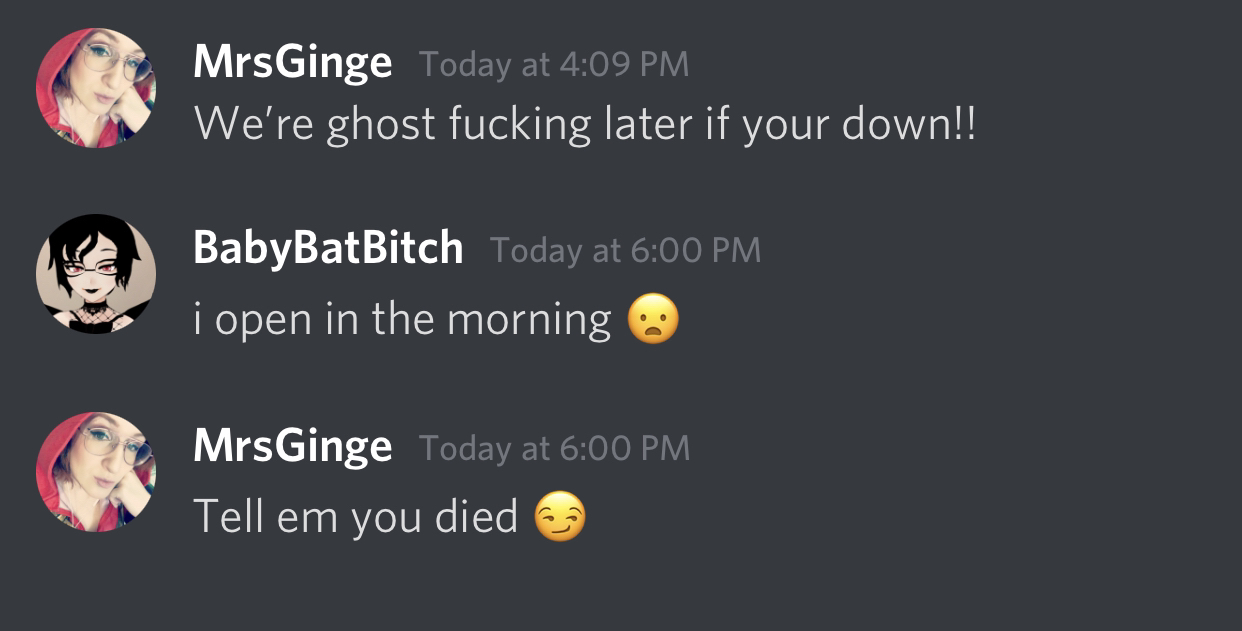Click the worried face emoji after "morning"

coord(653,320)
